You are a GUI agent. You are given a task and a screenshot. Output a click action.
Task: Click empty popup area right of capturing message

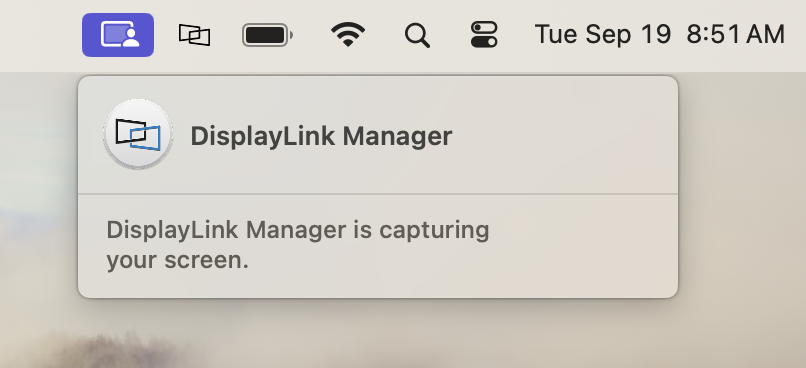[581, 246]
